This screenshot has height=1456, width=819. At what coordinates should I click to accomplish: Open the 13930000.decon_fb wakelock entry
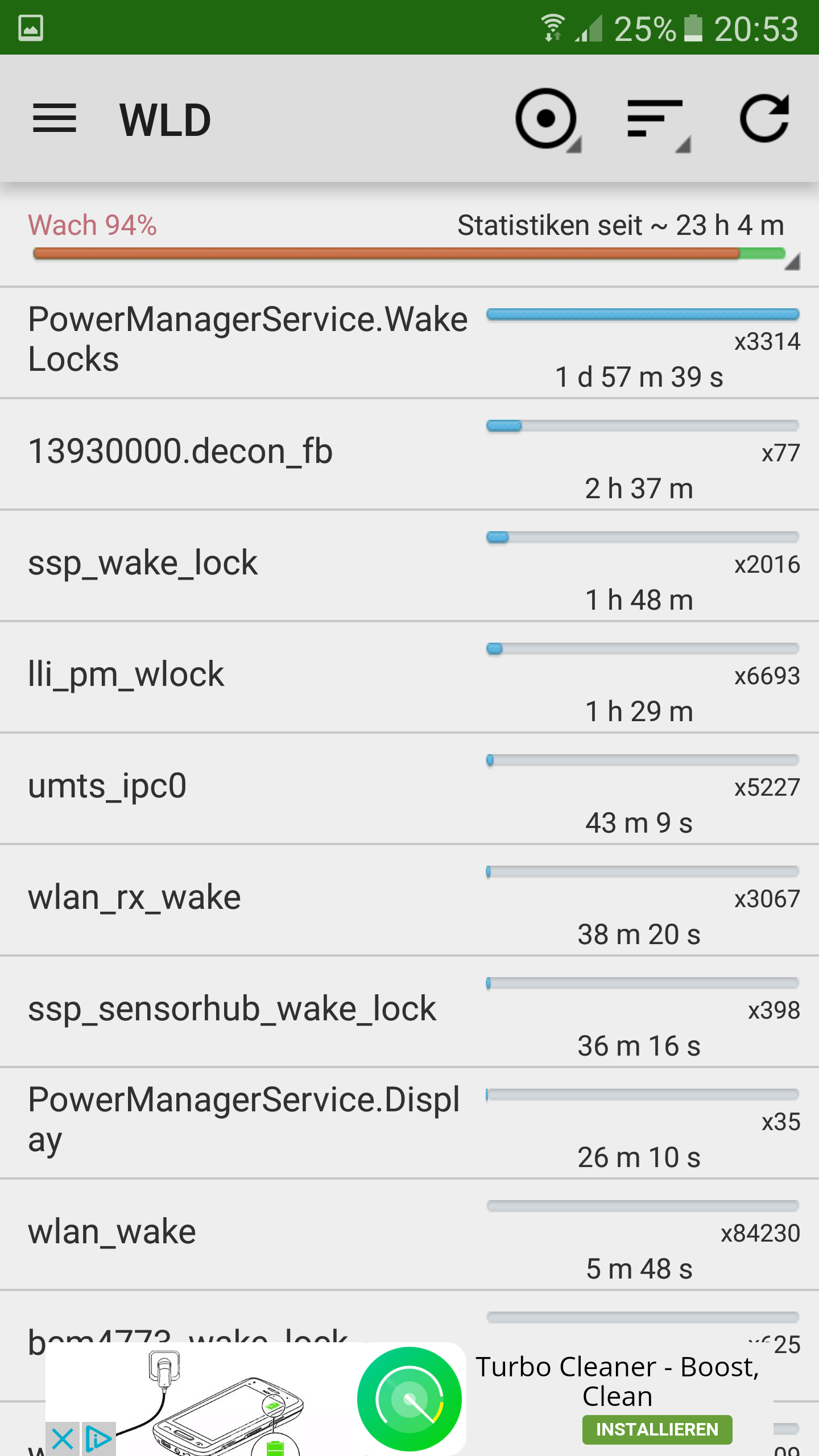coord(409,453)
